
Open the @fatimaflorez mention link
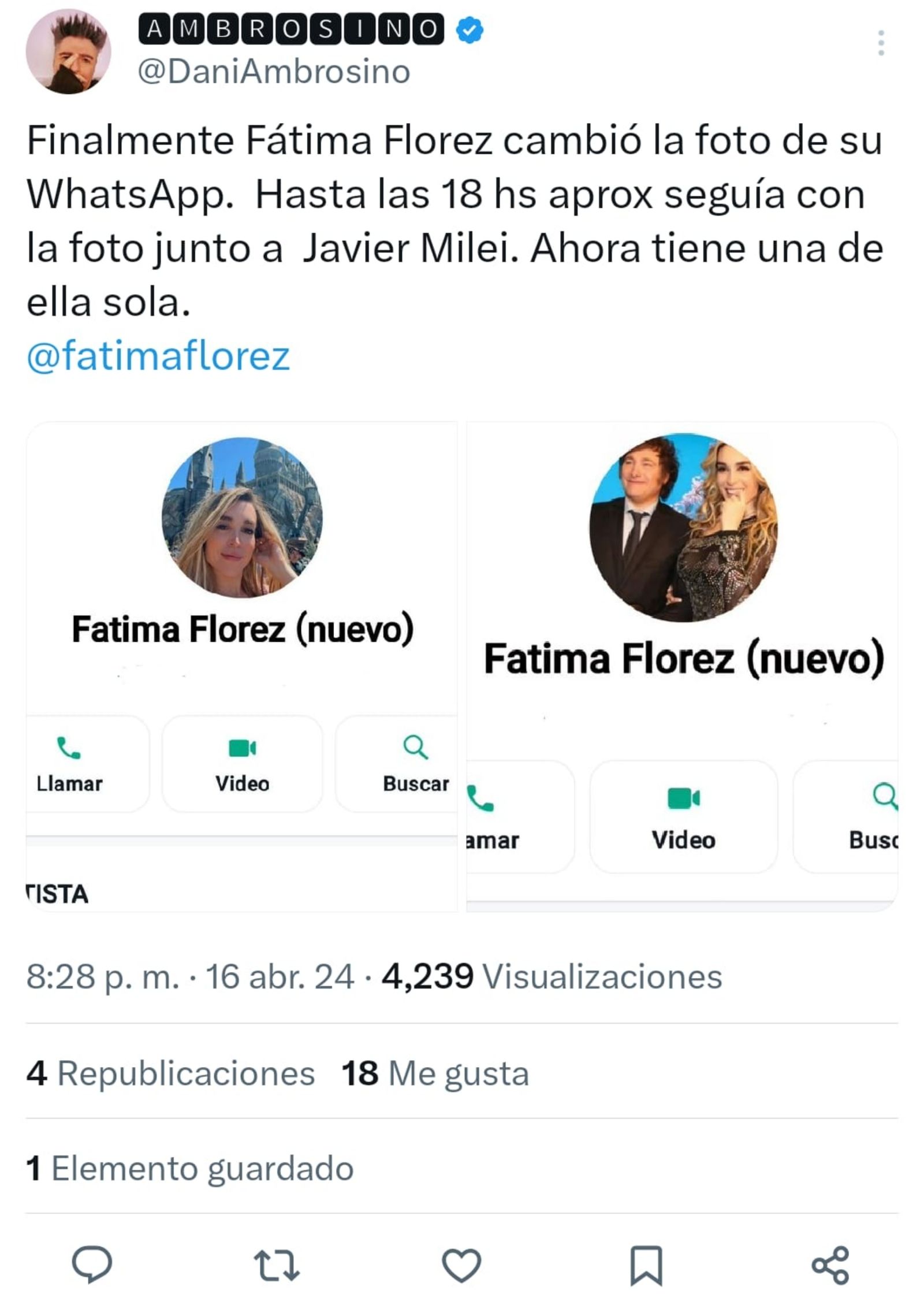[158, 356]
